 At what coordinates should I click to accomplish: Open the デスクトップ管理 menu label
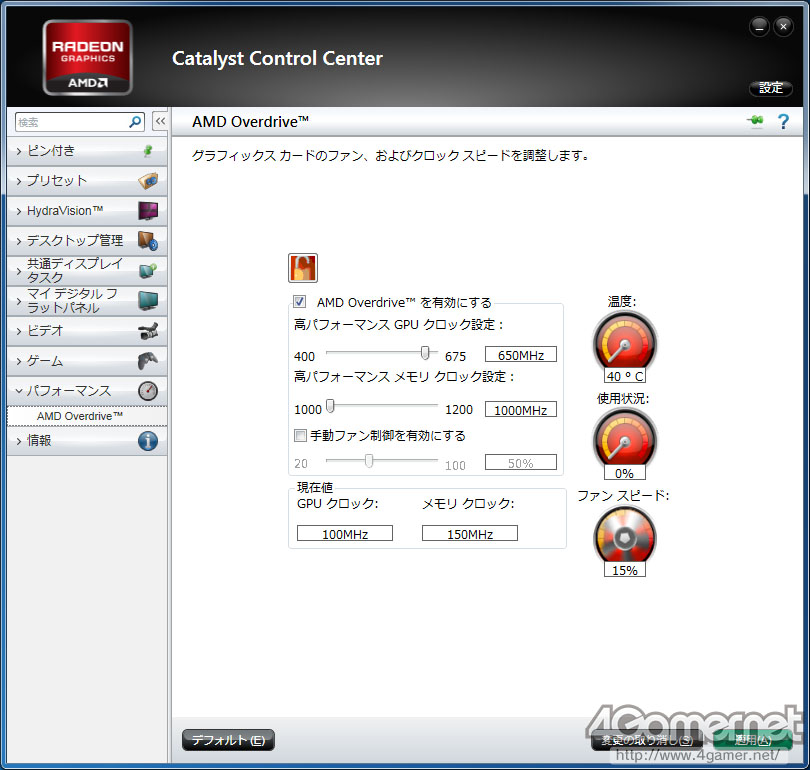(75, 241)
